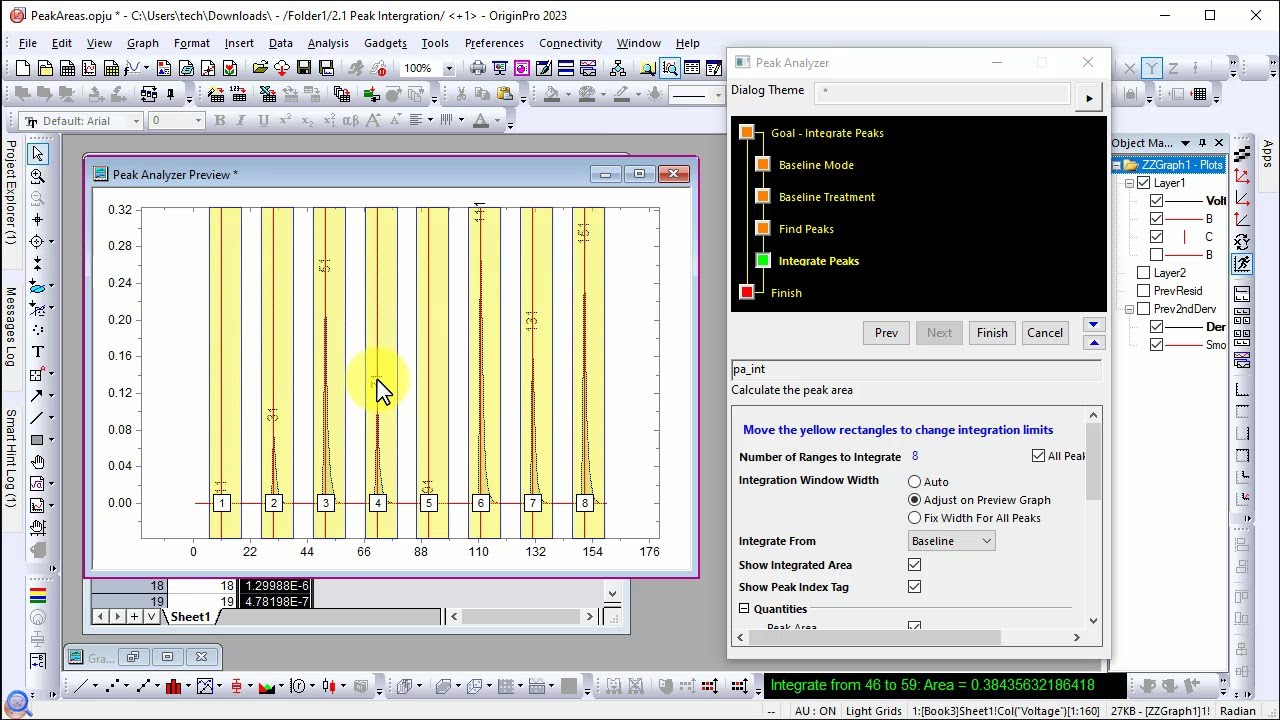
Task: Click the peak 4 index tag on graph
Action: pyautogui.click(x=377, y=503)
